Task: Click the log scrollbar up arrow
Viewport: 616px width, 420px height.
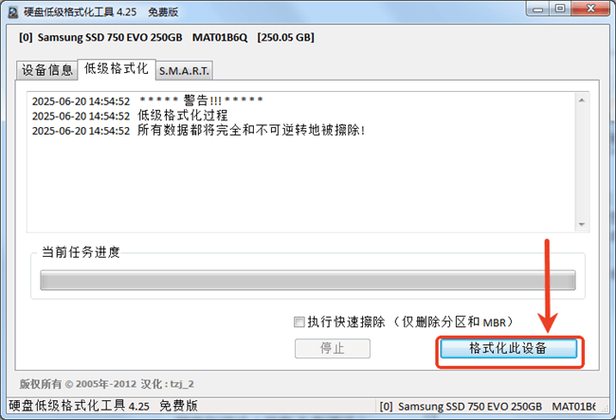Action: click(582, 101)
